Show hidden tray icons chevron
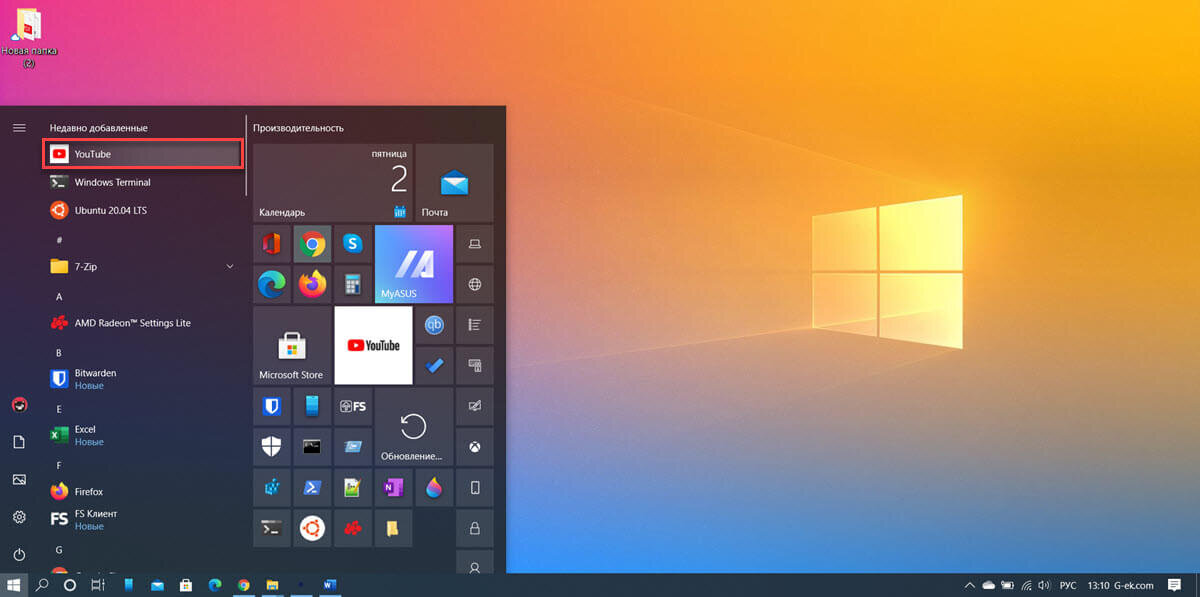Viewport: 1200px width, 597px height. [968, 585]
